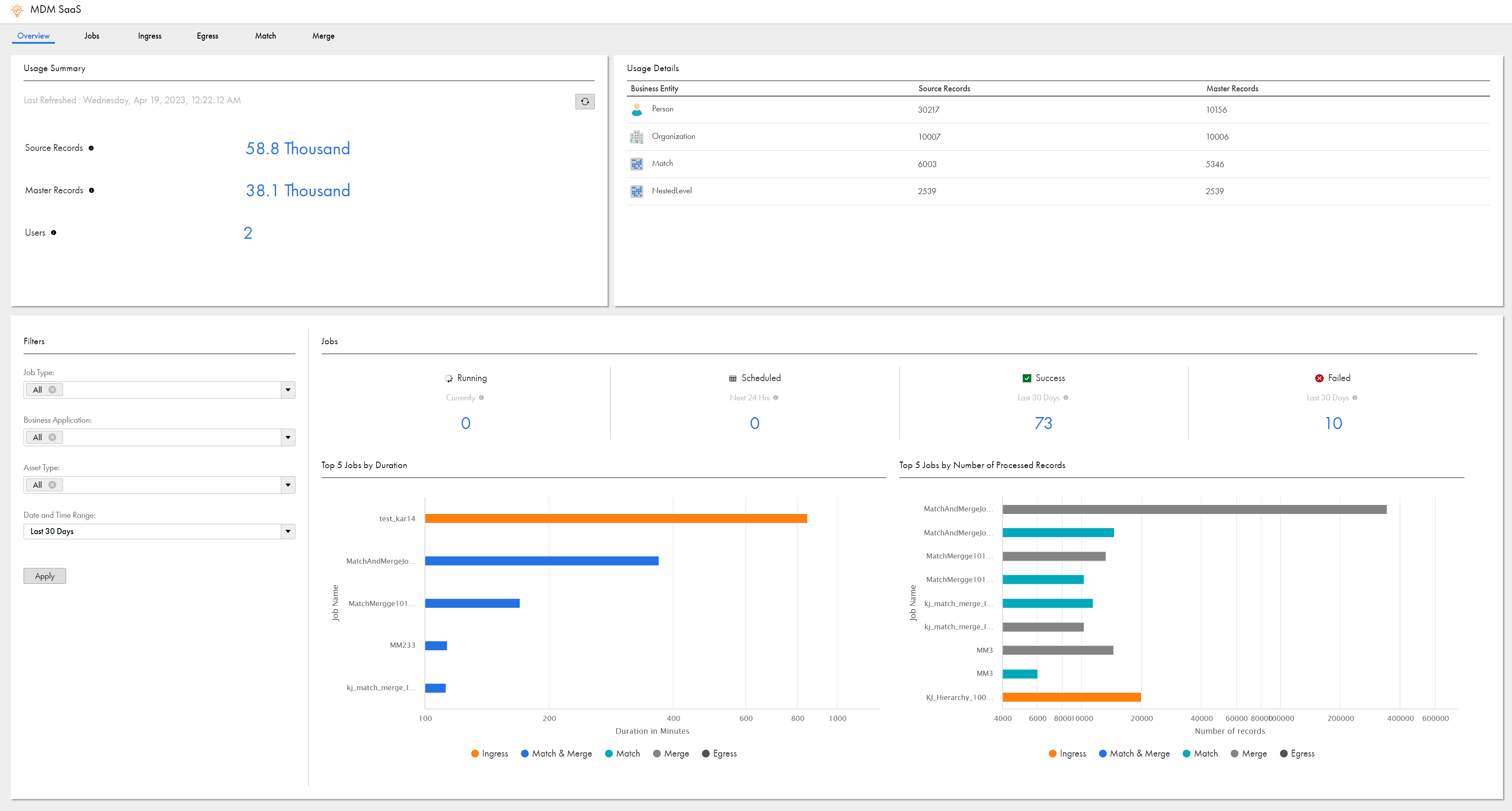Toggle Ingress legend in Processed Records chart

[x=1067, y=754]
